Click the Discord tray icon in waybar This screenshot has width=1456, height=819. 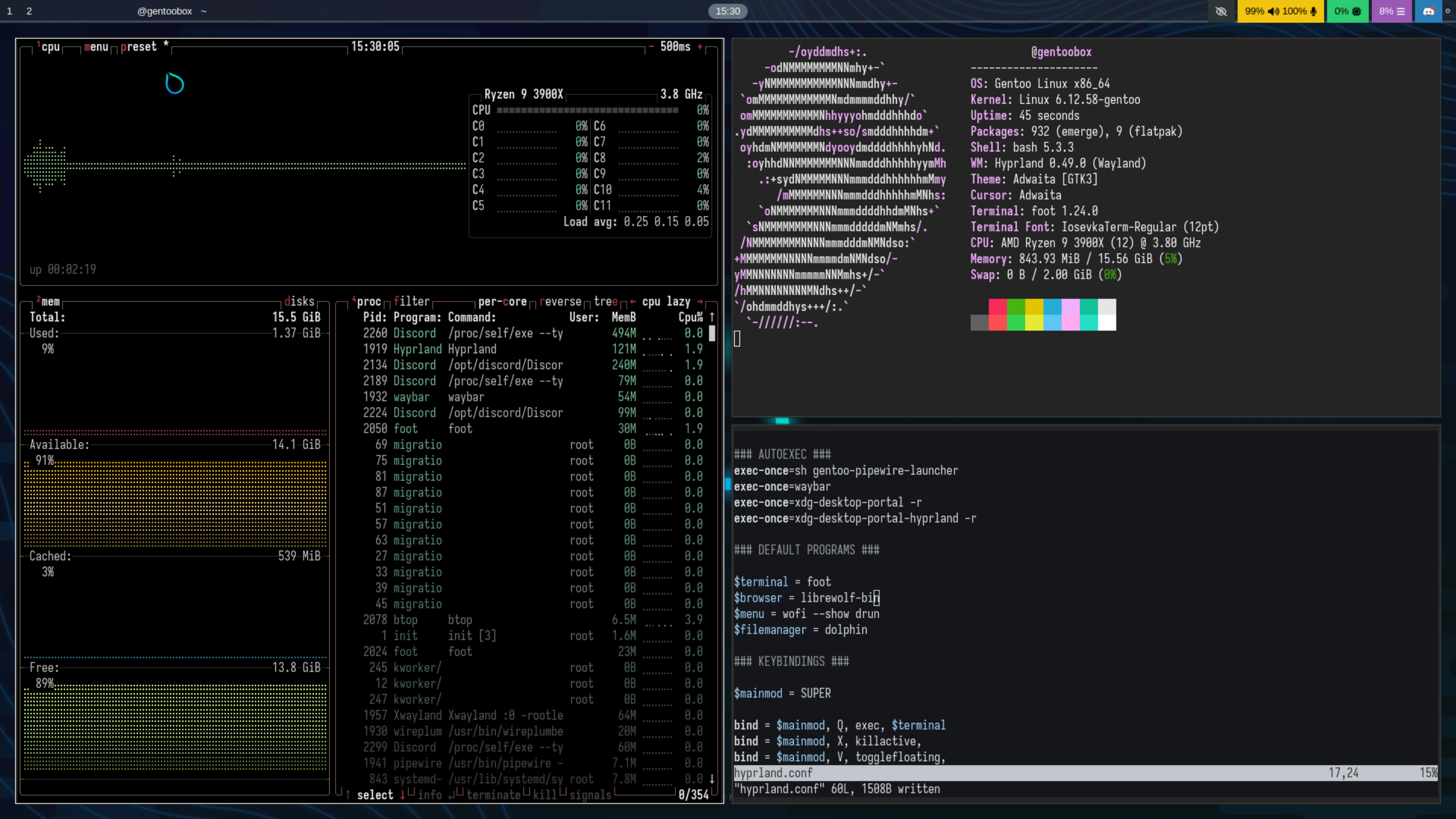(x=1428, y=11)
